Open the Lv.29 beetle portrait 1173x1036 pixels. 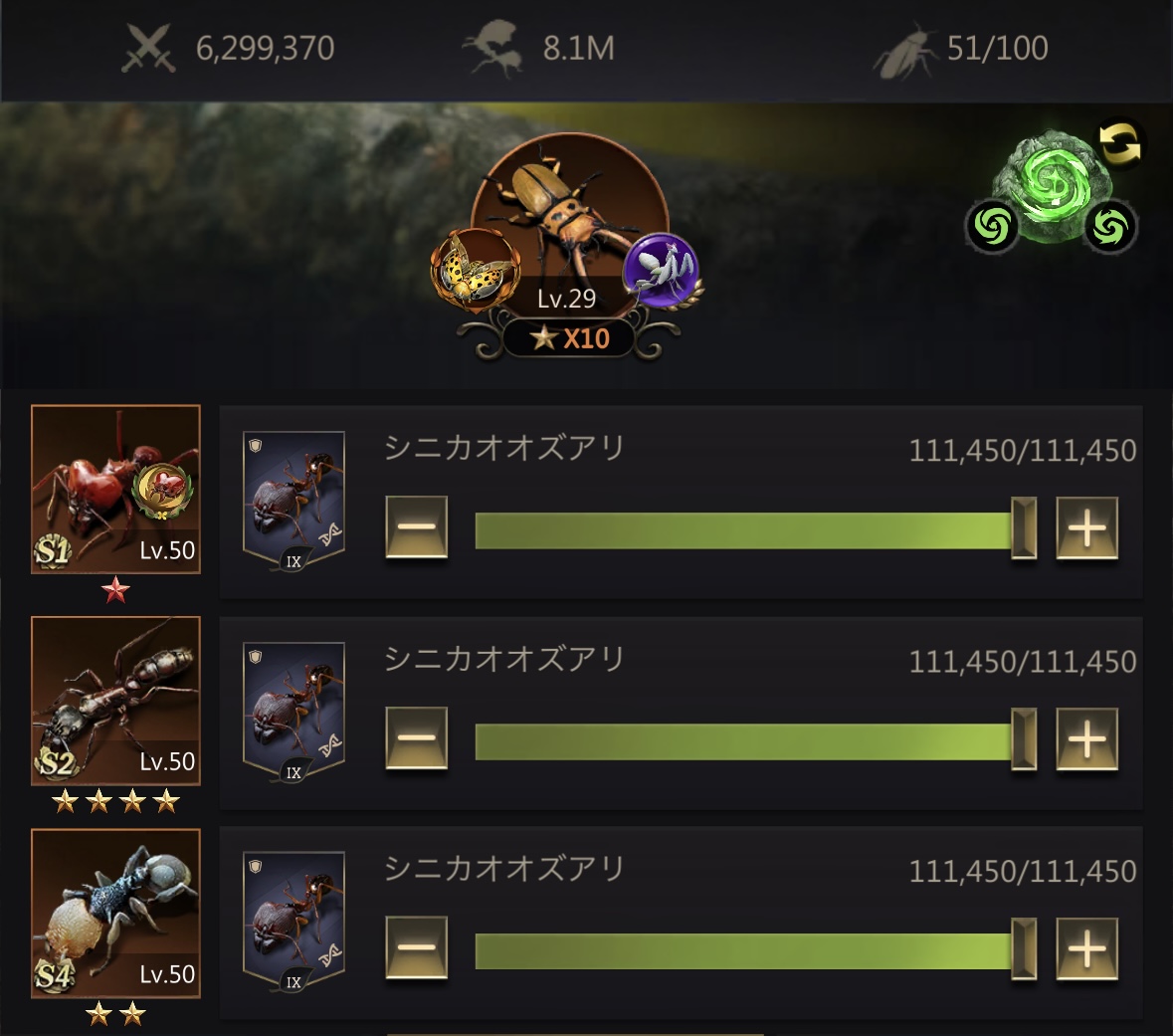tap(568, 225)
